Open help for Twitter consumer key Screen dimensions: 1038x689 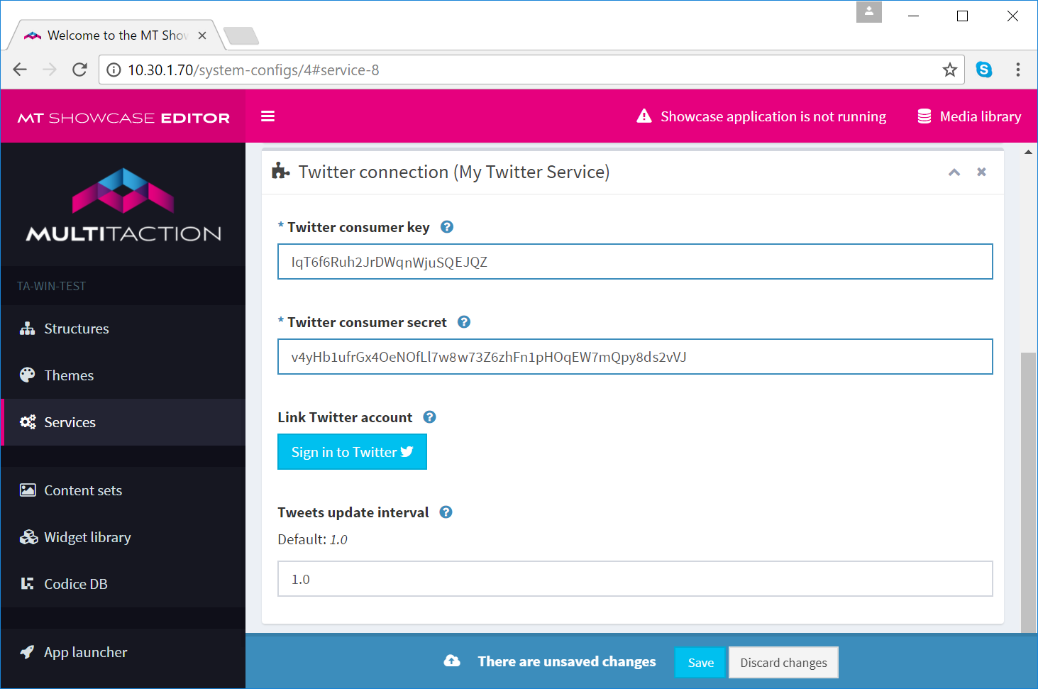coord(447,226)
